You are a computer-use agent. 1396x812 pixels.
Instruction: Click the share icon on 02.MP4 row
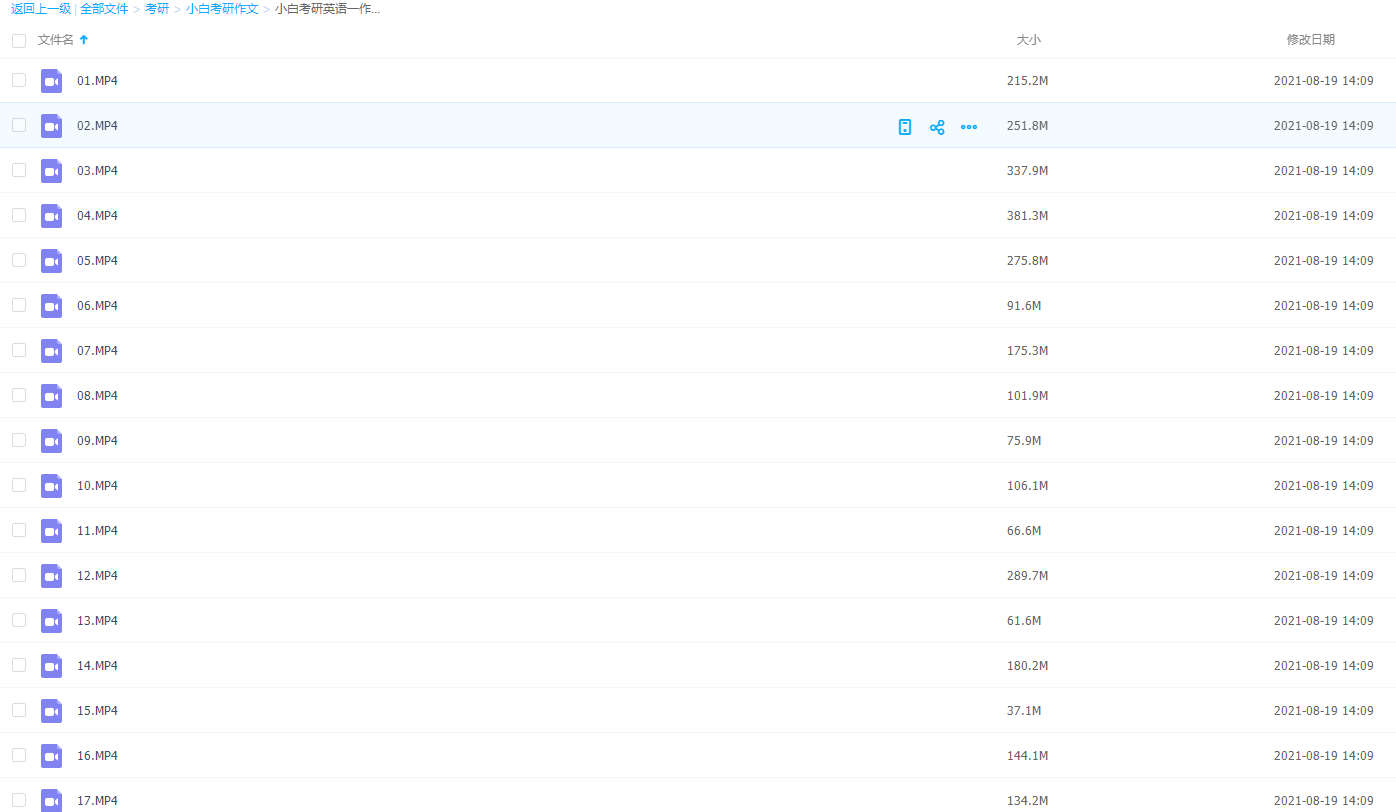[x=937, y=127]
